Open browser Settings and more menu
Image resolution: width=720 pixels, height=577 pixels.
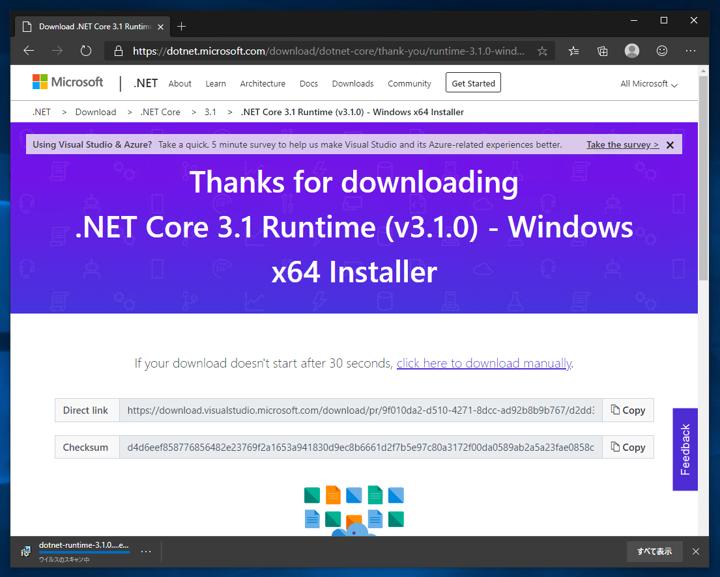[x=691, y=50]
